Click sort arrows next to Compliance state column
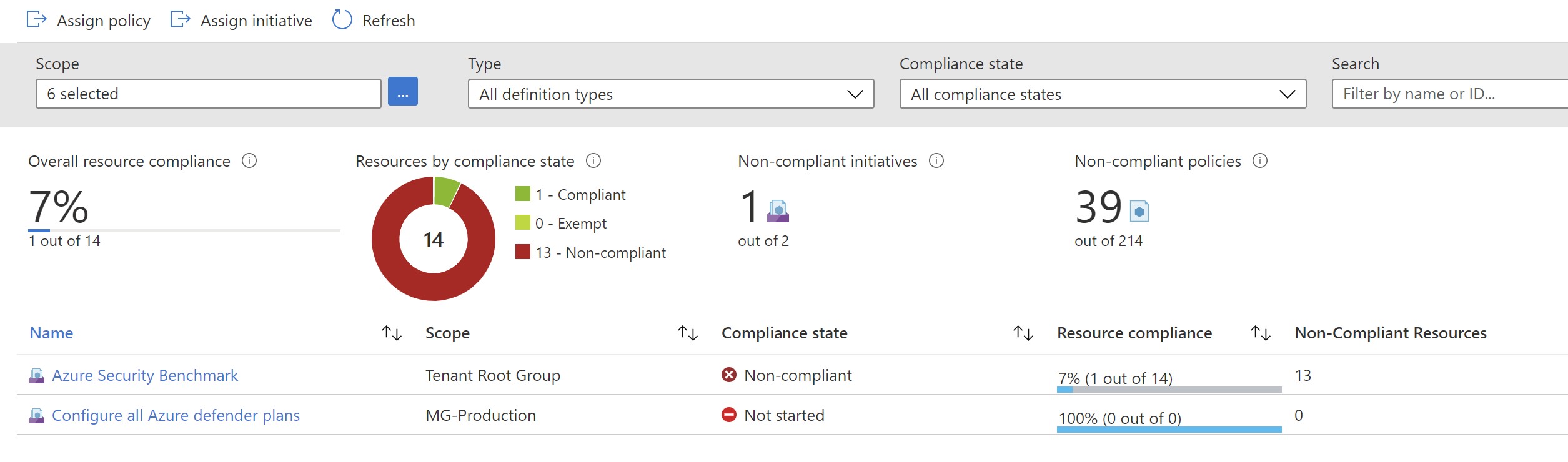Viewport: 1568px width, 462px height. click(x=1023, y=333)
